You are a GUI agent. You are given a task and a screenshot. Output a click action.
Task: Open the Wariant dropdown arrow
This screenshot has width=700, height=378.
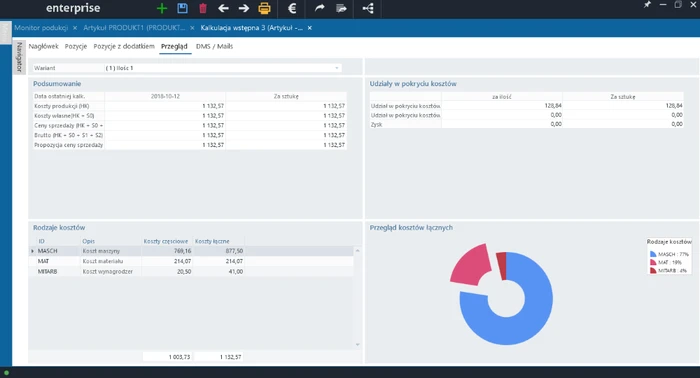pyautogui.click(x=337, y=68)
